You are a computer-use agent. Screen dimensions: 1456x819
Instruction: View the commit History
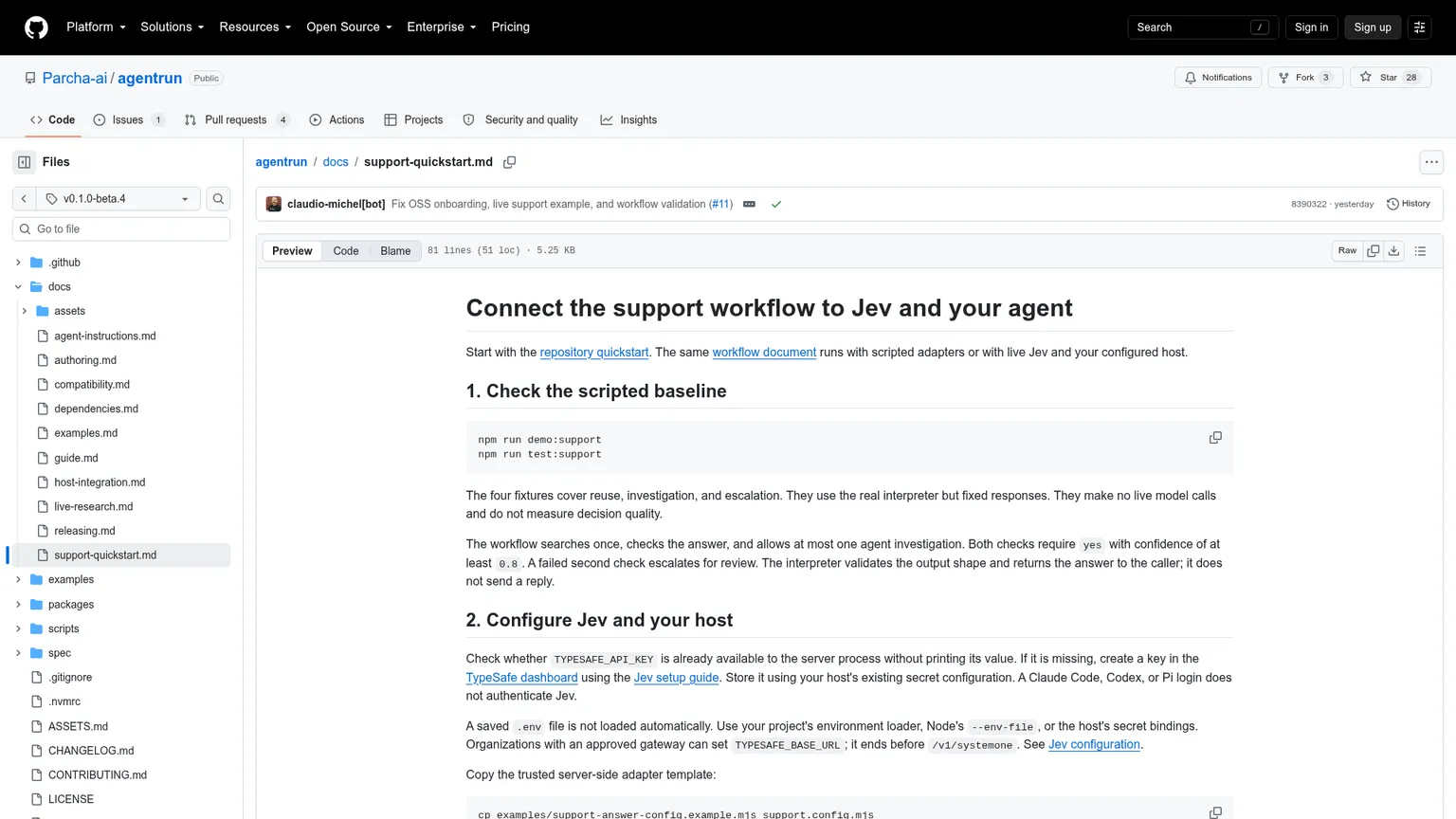click(x=1409, y=204)
